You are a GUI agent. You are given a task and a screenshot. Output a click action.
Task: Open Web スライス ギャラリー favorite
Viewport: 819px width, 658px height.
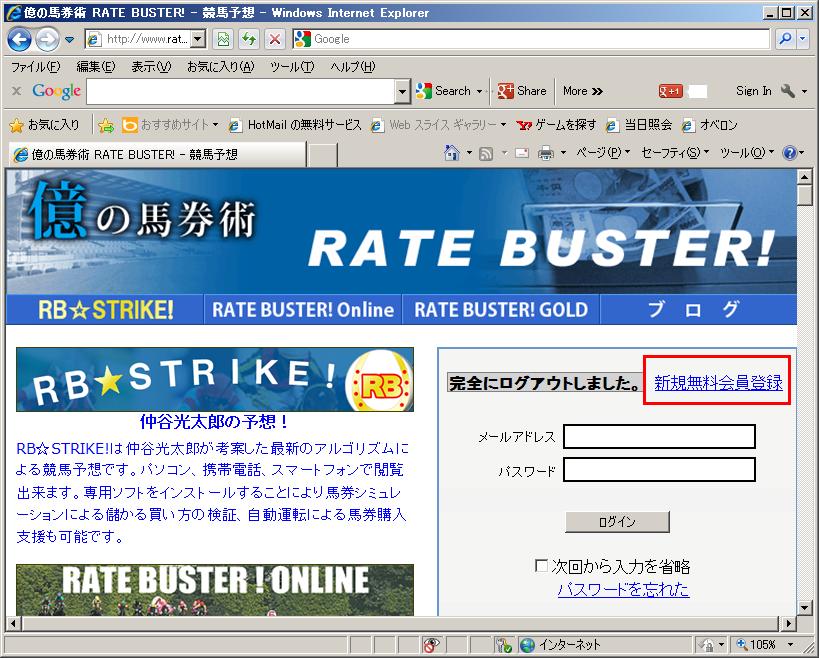click(x=439, y=125)
